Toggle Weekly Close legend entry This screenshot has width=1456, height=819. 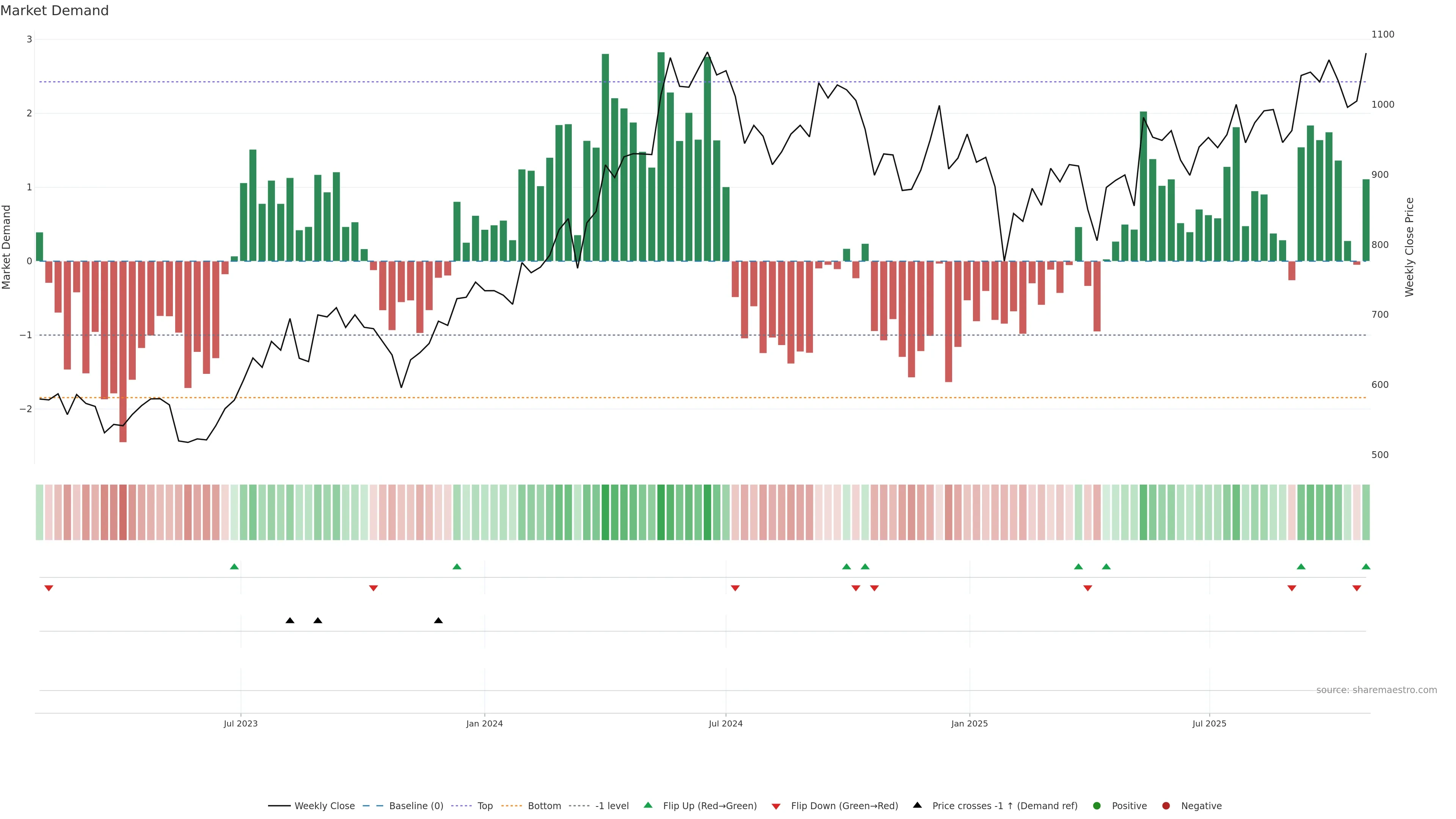(x=325, y=806)
